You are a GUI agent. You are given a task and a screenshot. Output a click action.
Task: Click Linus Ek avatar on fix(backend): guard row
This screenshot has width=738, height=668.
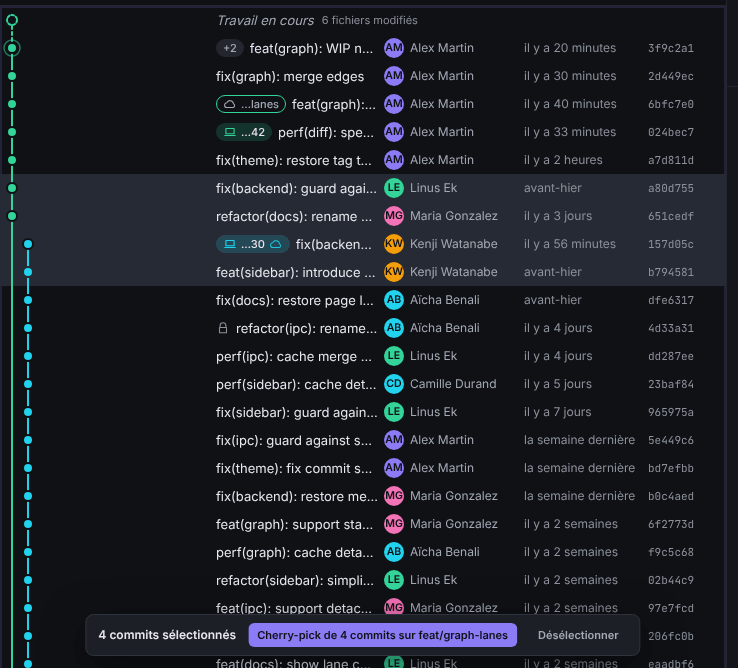[394, 188]
